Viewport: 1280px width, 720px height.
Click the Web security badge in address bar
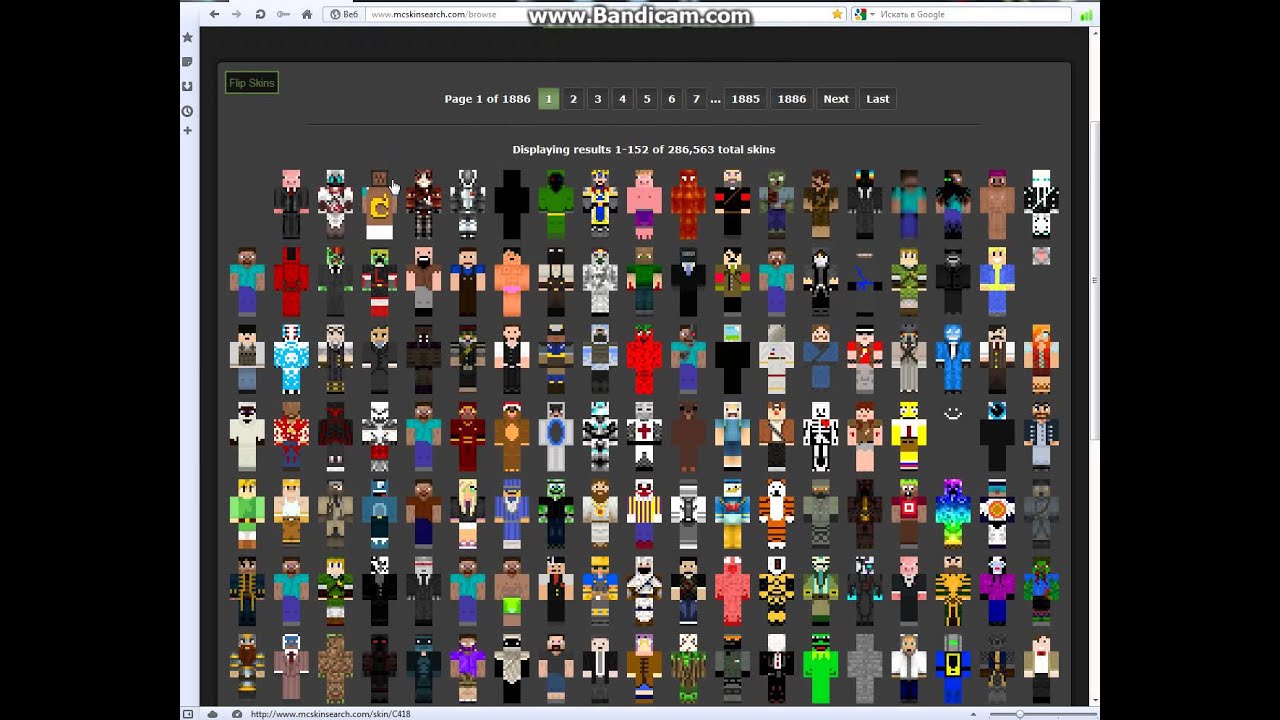coord(344,14)
